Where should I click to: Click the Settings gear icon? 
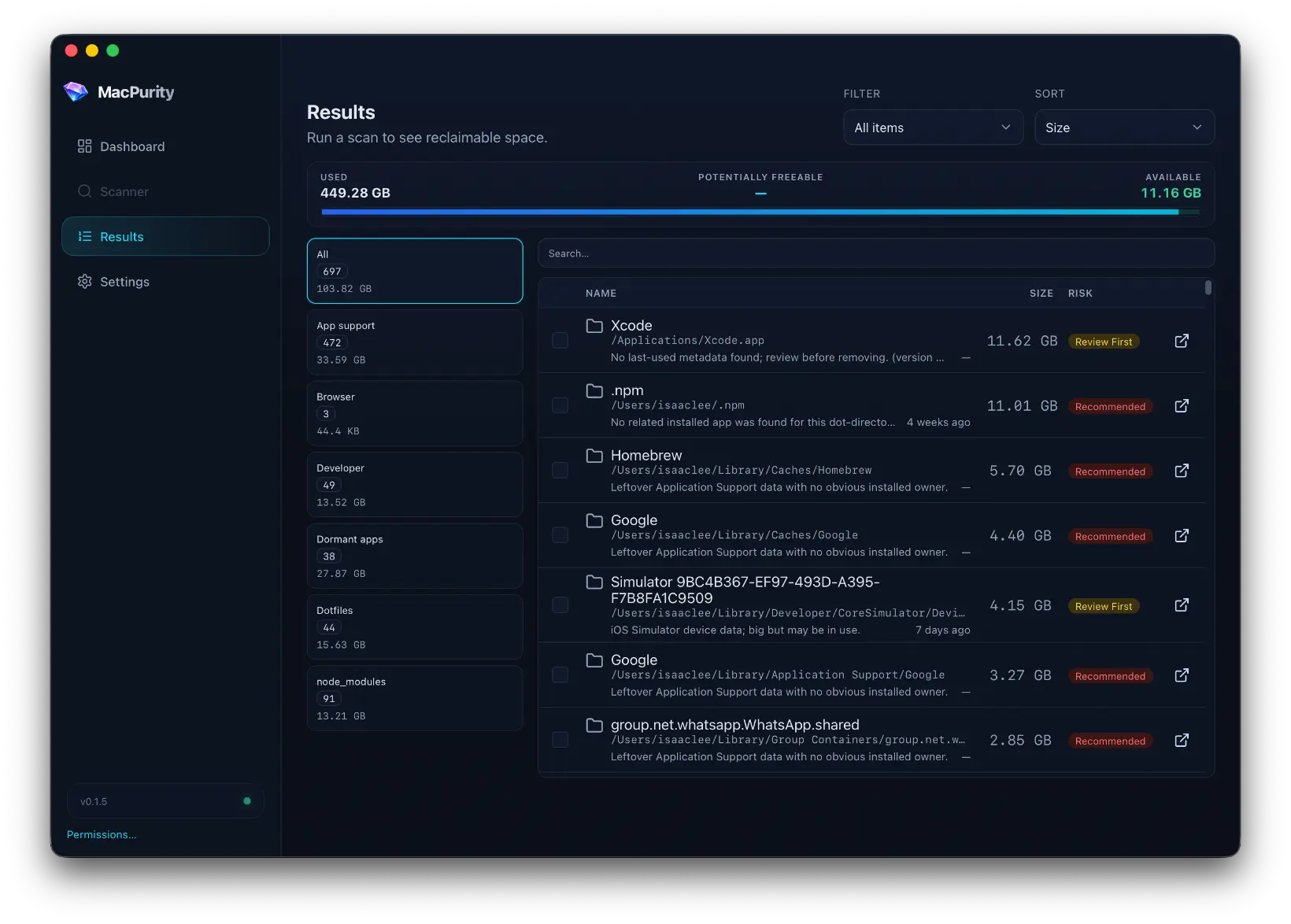[84, 282]
